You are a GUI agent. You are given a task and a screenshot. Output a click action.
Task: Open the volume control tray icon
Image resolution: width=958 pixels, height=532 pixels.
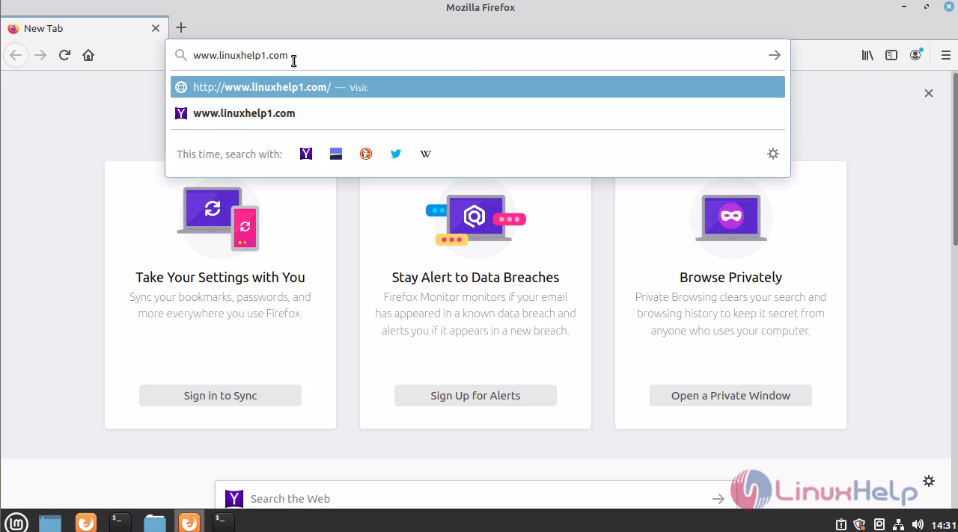(918, 525)
